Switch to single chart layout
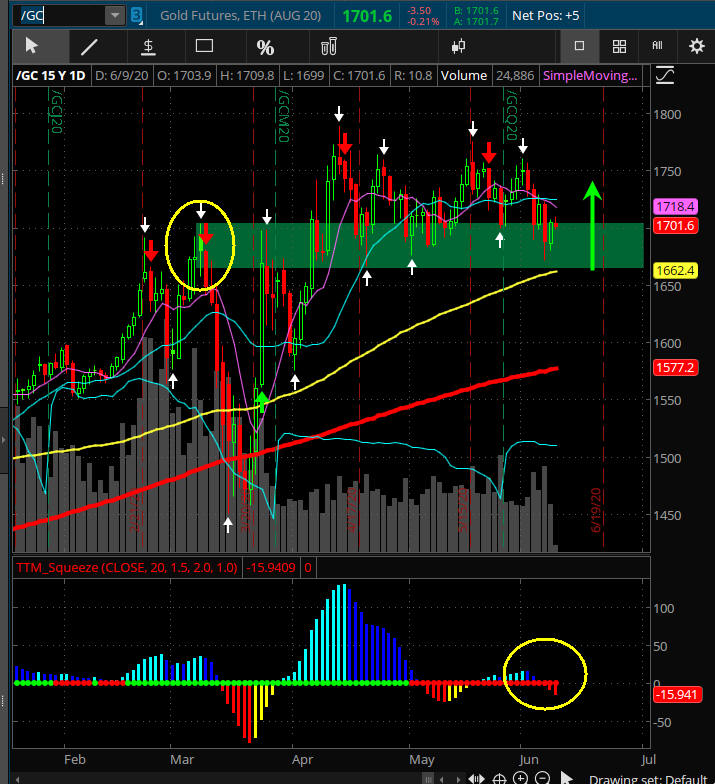 coord(579,46)
